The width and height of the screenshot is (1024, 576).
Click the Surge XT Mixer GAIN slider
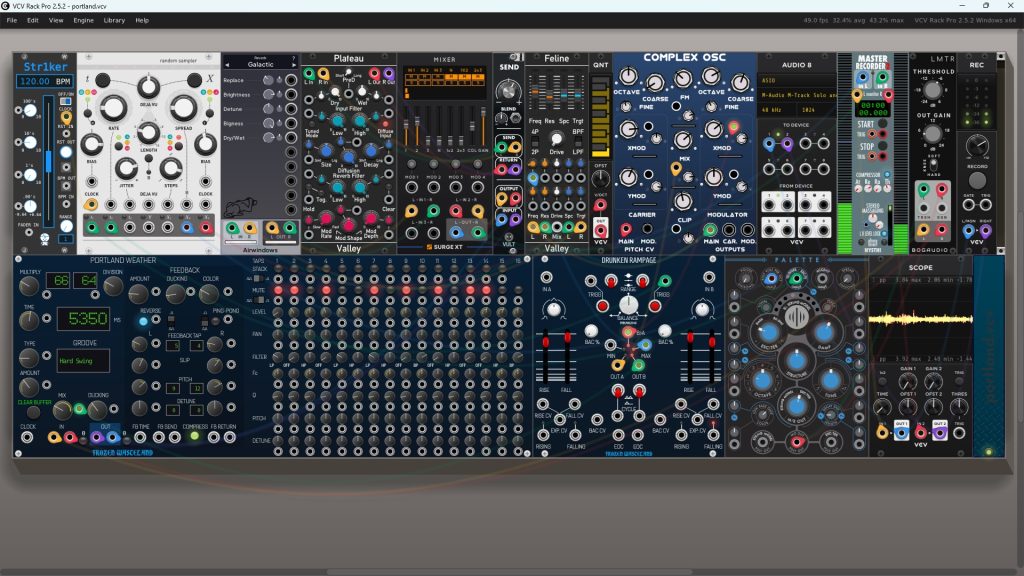[x=483, y=126]
